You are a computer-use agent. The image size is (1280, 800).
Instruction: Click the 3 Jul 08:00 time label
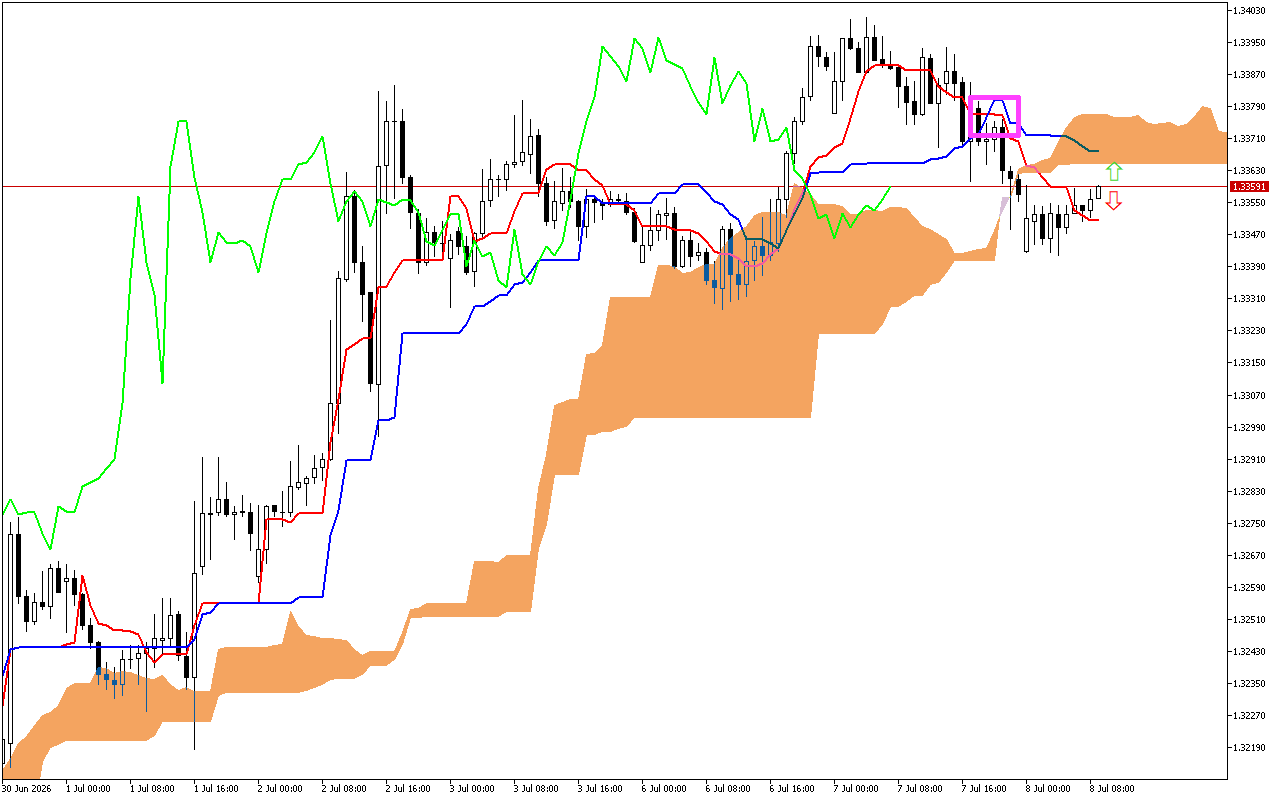(x=535, y=788)
